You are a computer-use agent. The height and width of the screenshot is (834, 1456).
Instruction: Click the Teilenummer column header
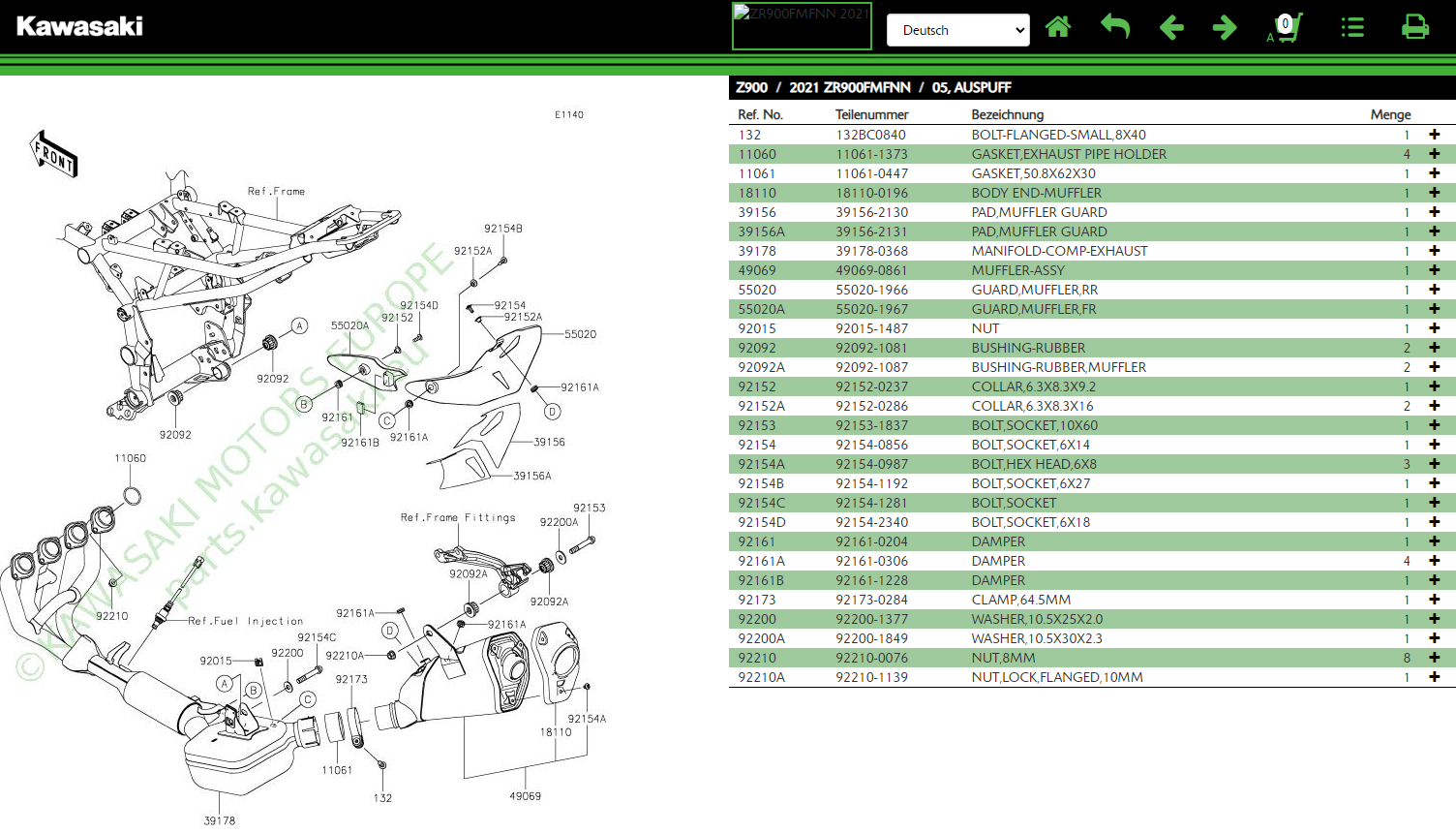point(872,114)
